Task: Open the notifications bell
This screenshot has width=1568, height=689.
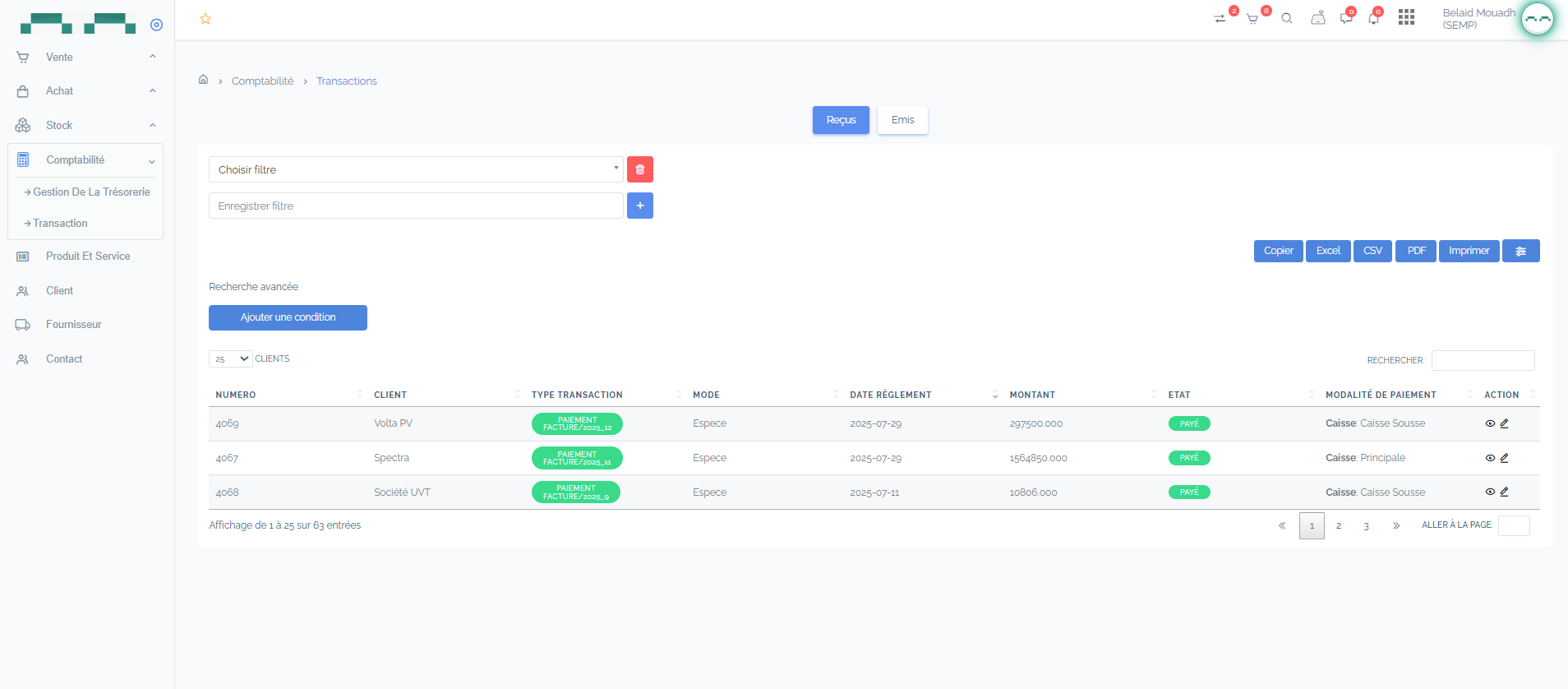Action: pos(1374,18)
